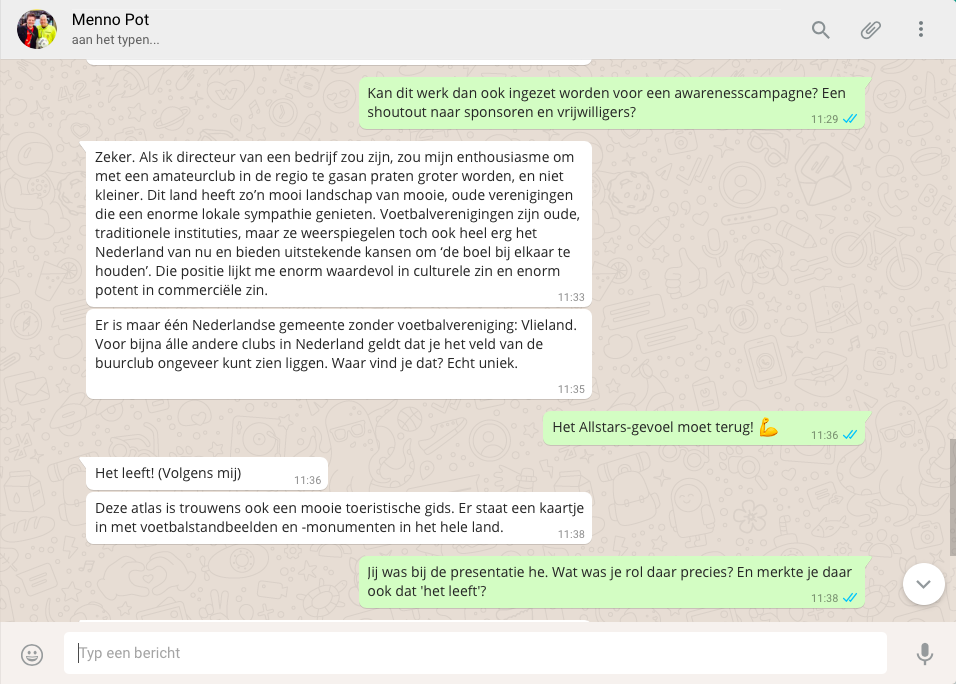
Task: Open the emoji picker smiley icon
Action: tap(32, 655)
